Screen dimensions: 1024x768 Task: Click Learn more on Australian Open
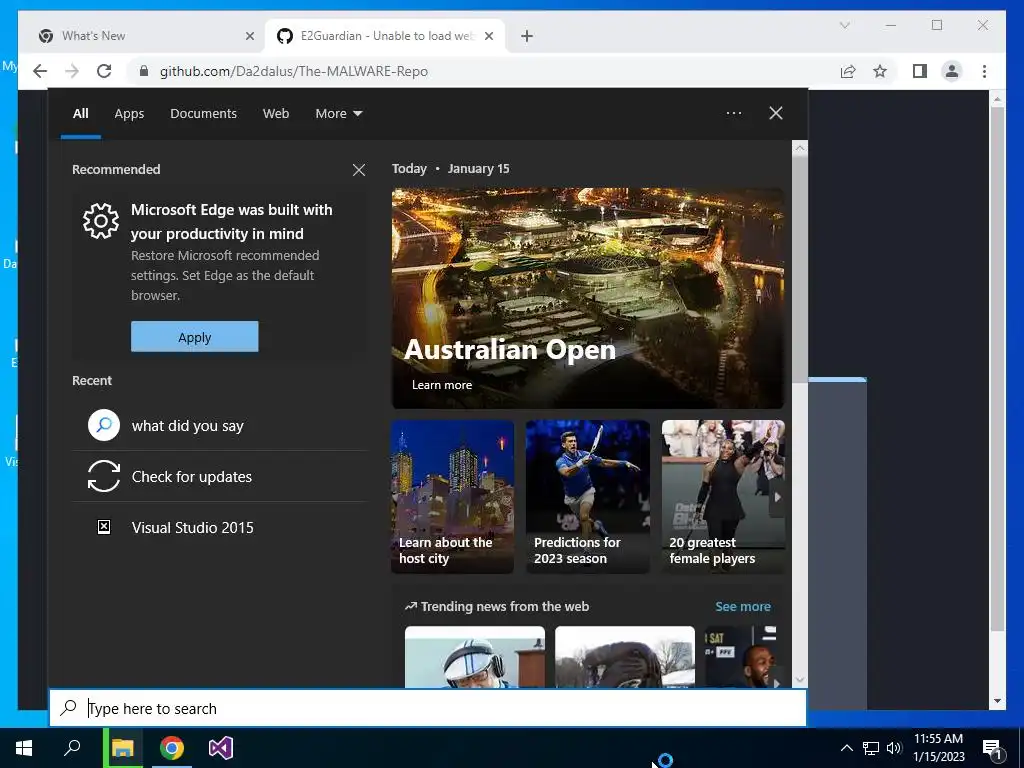pos(442,385)
